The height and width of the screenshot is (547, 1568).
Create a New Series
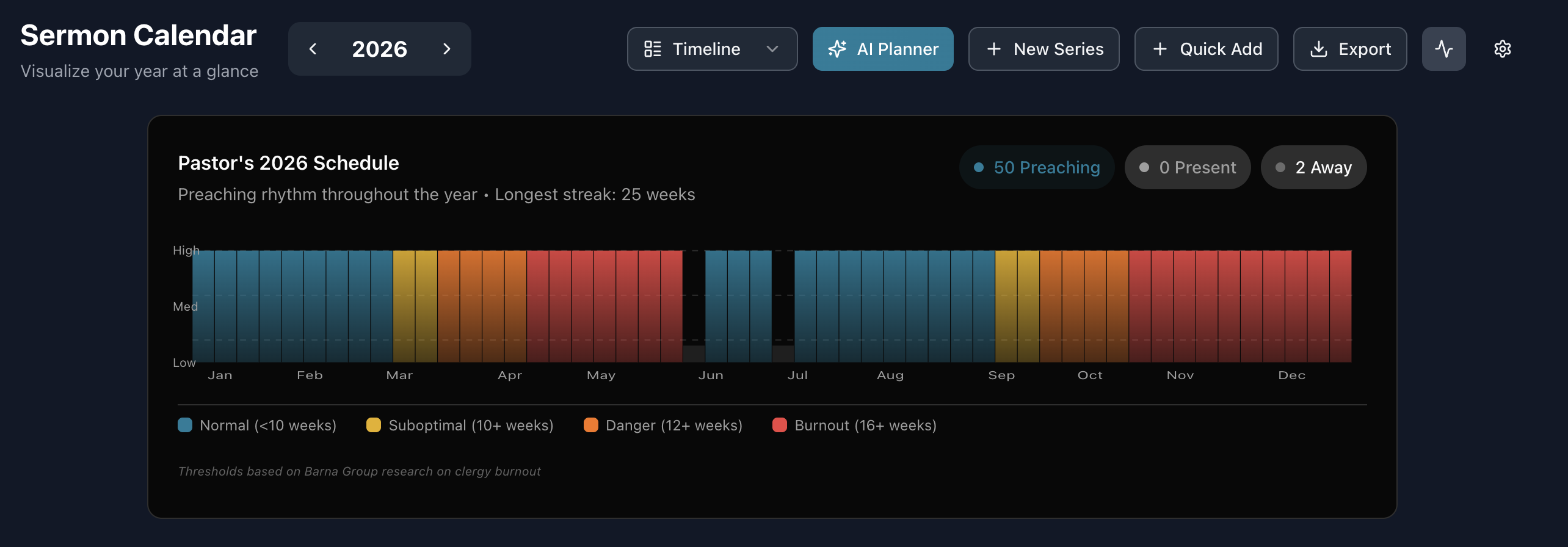1044,49
